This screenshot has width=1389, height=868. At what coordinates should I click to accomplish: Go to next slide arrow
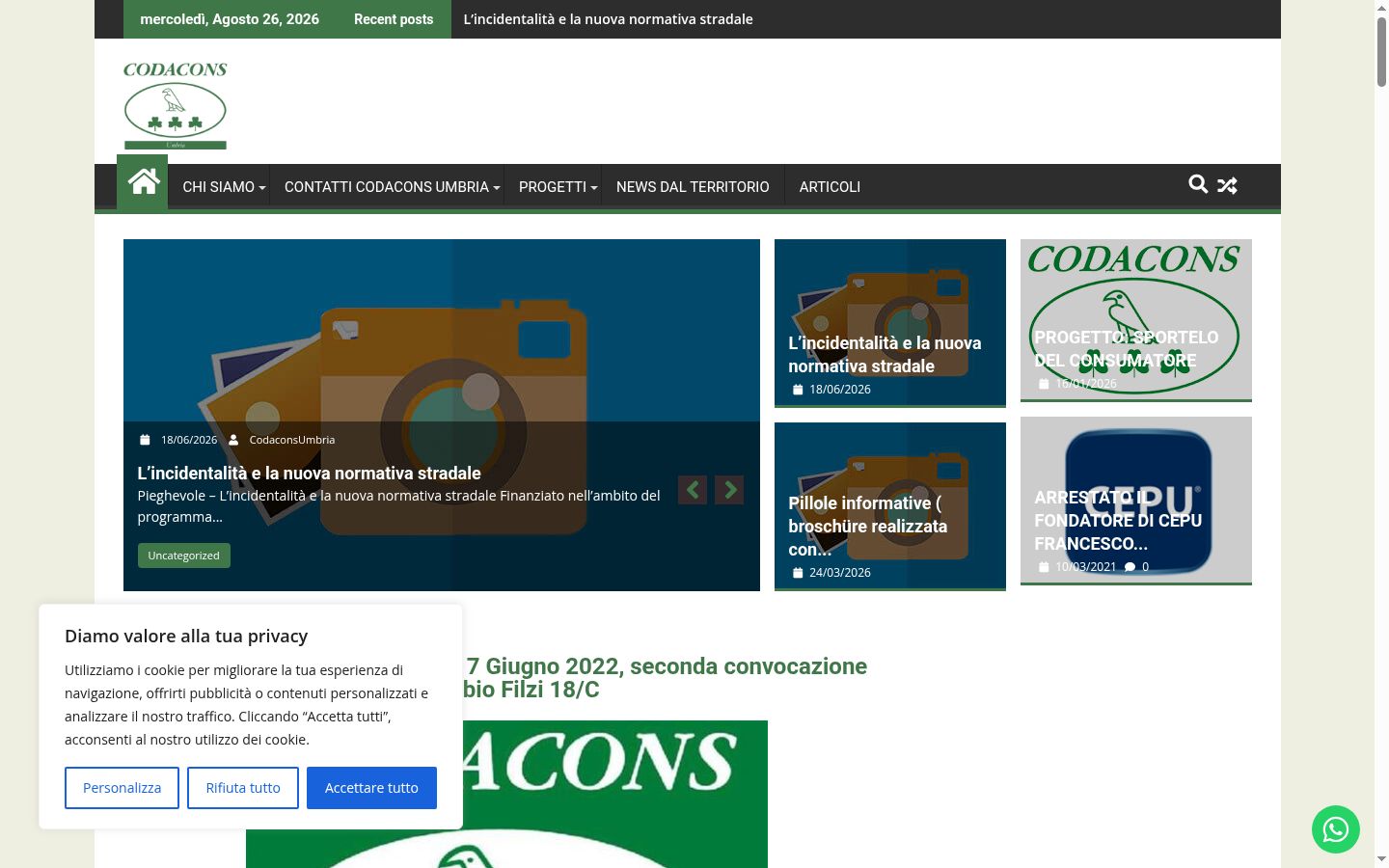point(729,490)
